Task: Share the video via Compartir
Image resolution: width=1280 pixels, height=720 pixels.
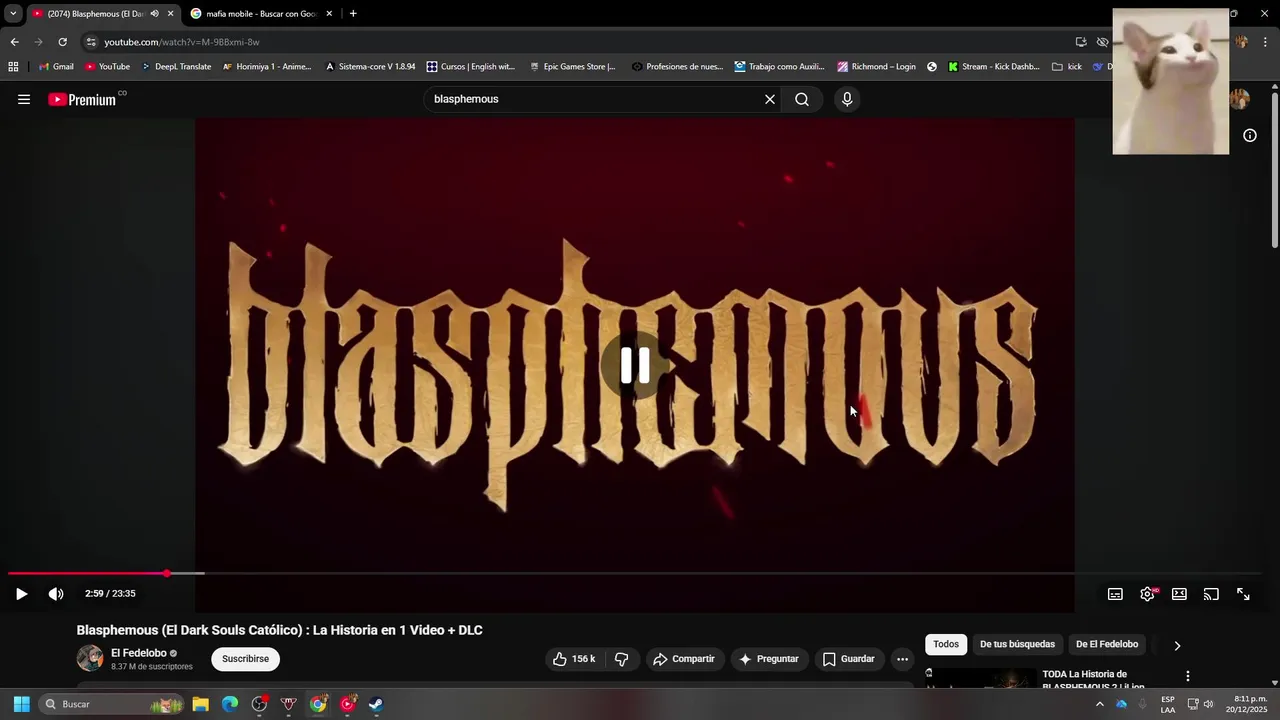Action: [684, 659]
